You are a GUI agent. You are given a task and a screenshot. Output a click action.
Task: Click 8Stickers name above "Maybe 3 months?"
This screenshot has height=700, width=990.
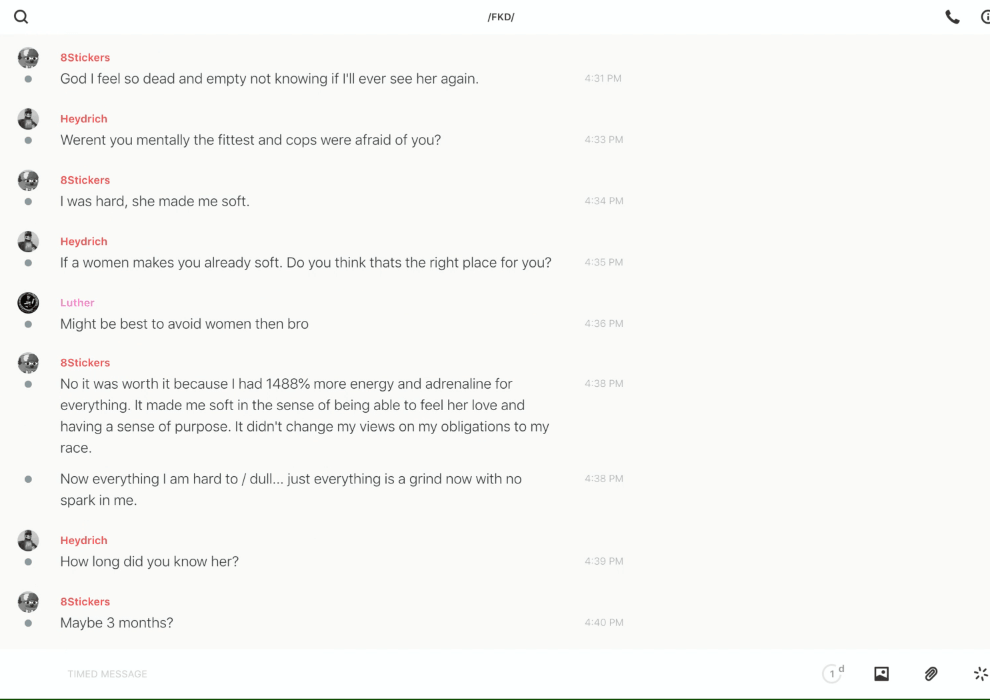(x=85, y=601)
